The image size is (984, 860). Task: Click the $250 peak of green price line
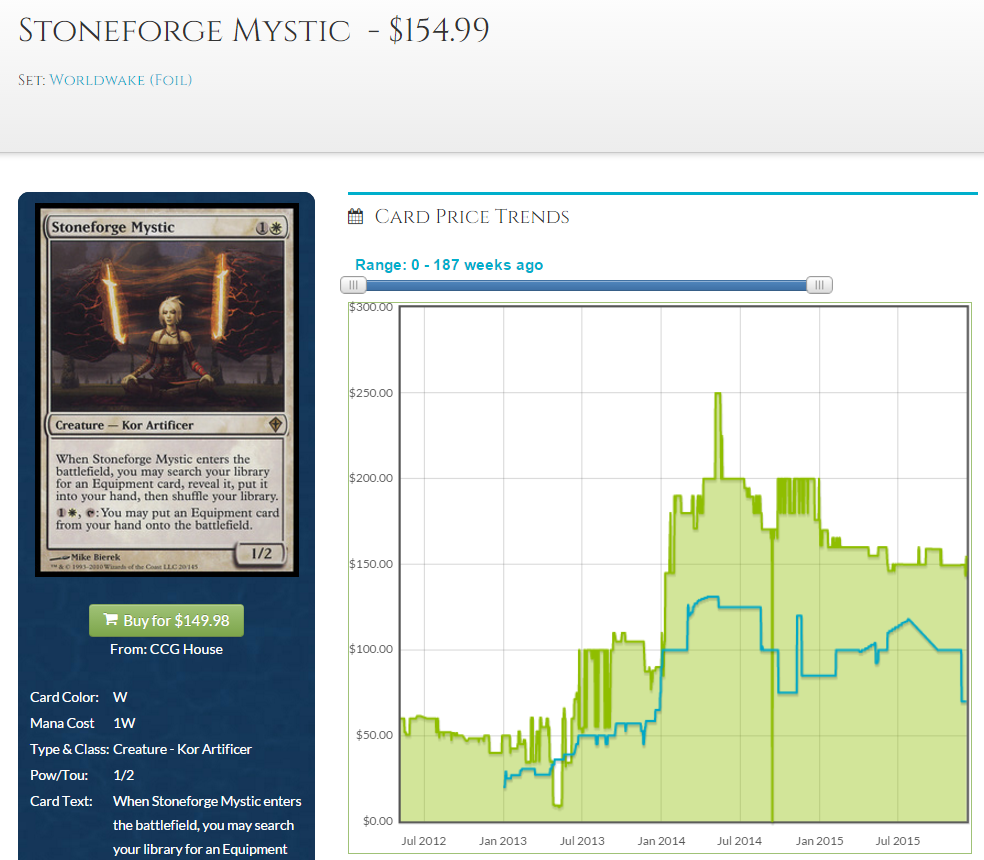(x=718, y=394)
